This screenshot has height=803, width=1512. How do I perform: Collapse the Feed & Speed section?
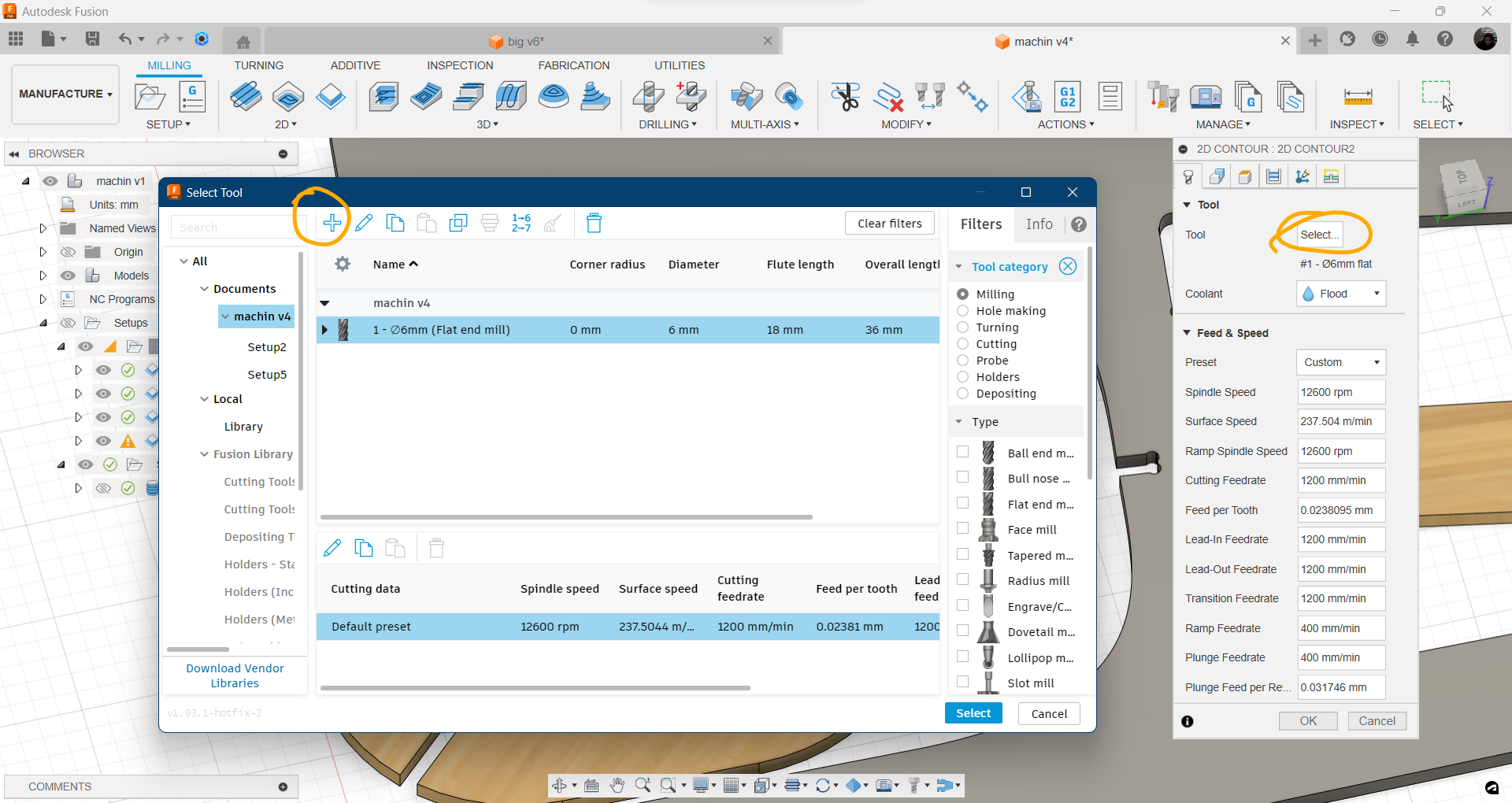click(1187, 333)
